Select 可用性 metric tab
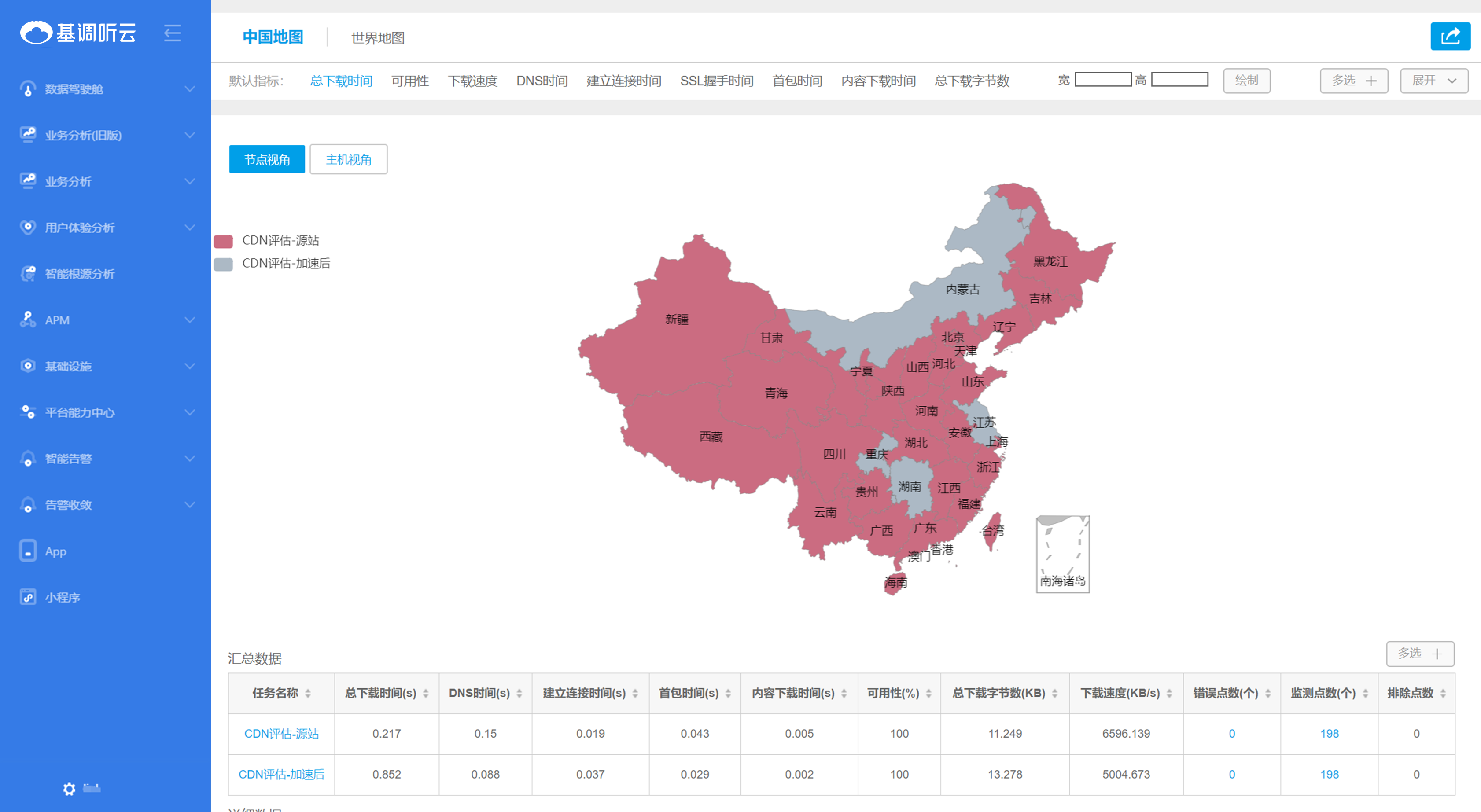The height and width of the screenshot is (812, 1481). (x=410, y=81)
